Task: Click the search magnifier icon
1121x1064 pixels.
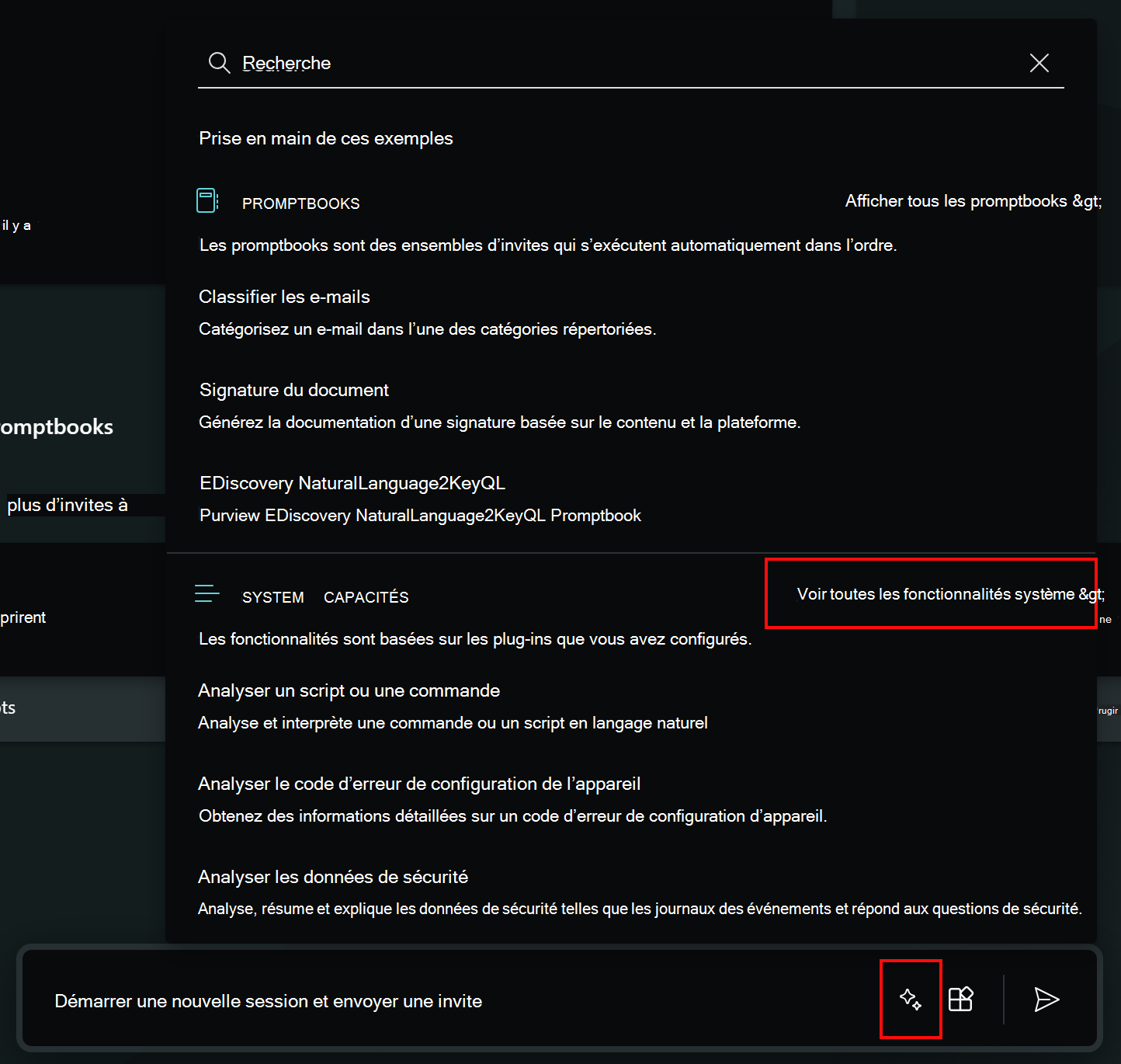Action: [219, 63]
